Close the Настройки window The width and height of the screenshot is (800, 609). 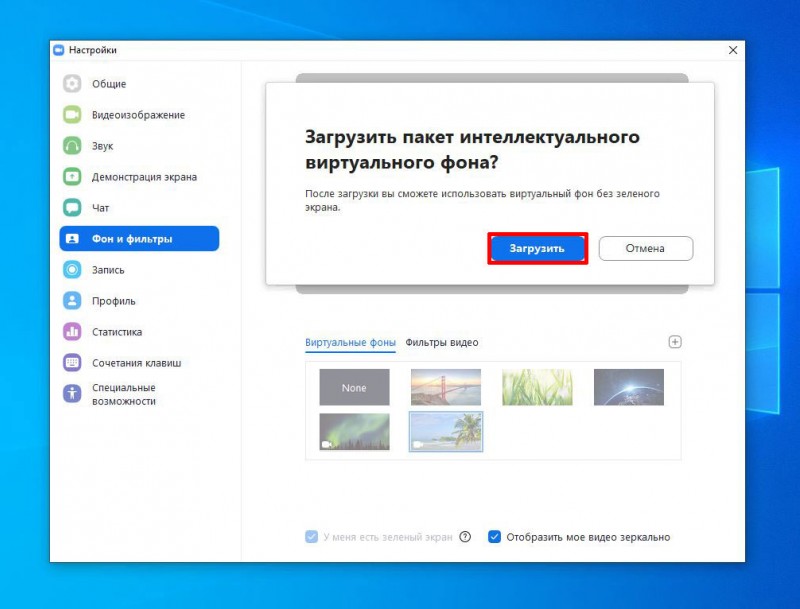733,50
